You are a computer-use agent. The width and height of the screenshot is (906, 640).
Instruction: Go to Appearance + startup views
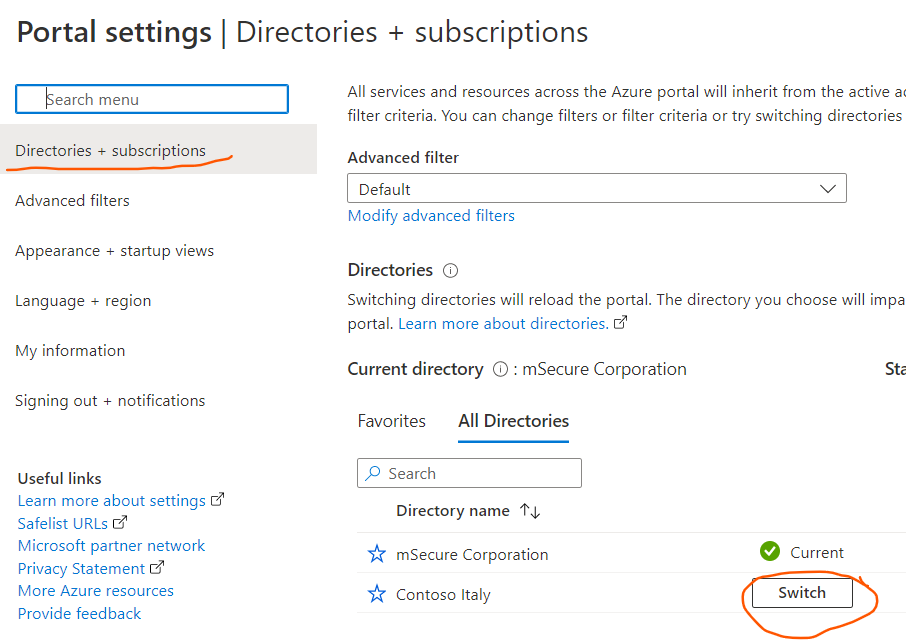point(115,251)
